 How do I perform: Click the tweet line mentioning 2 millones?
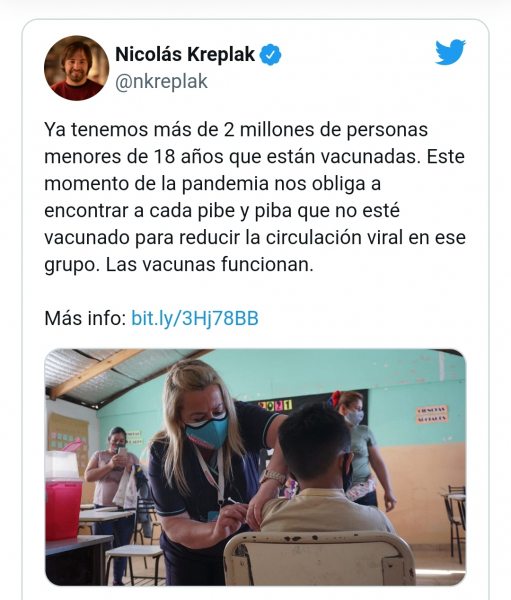coord(236,130)
